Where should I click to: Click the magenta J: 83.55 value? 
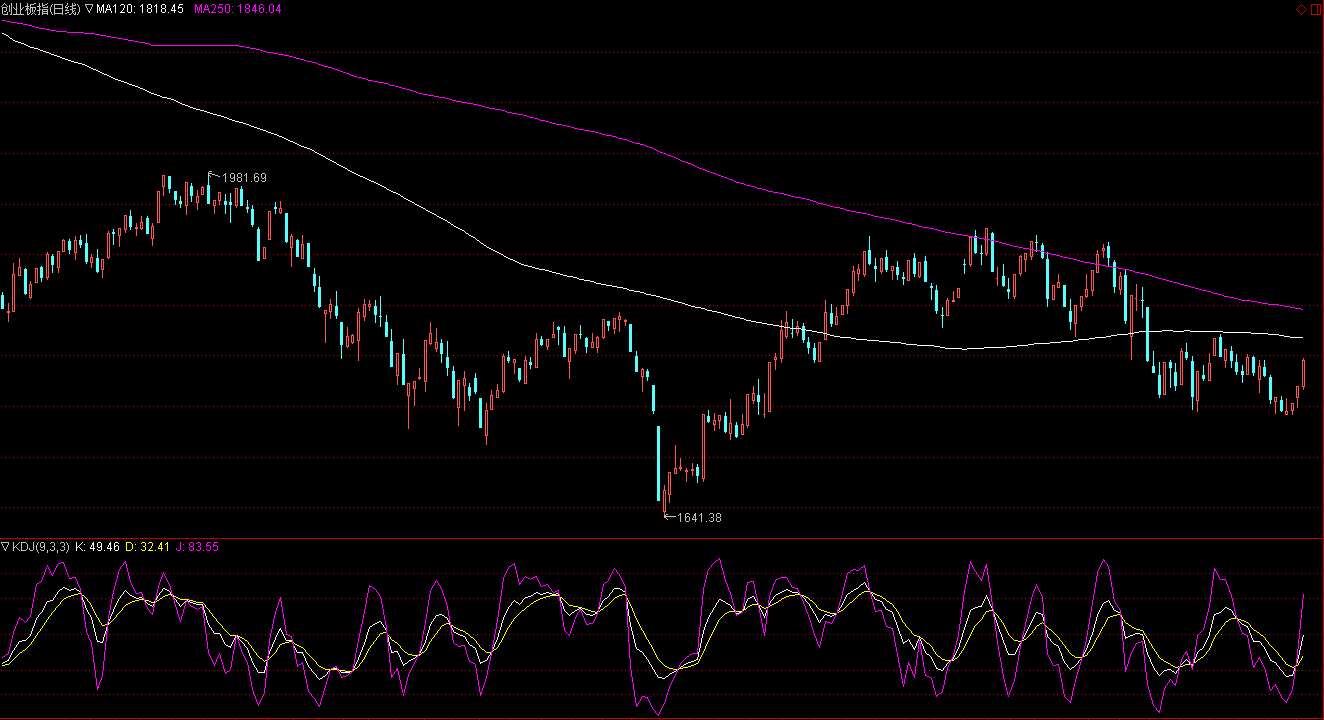197,547
